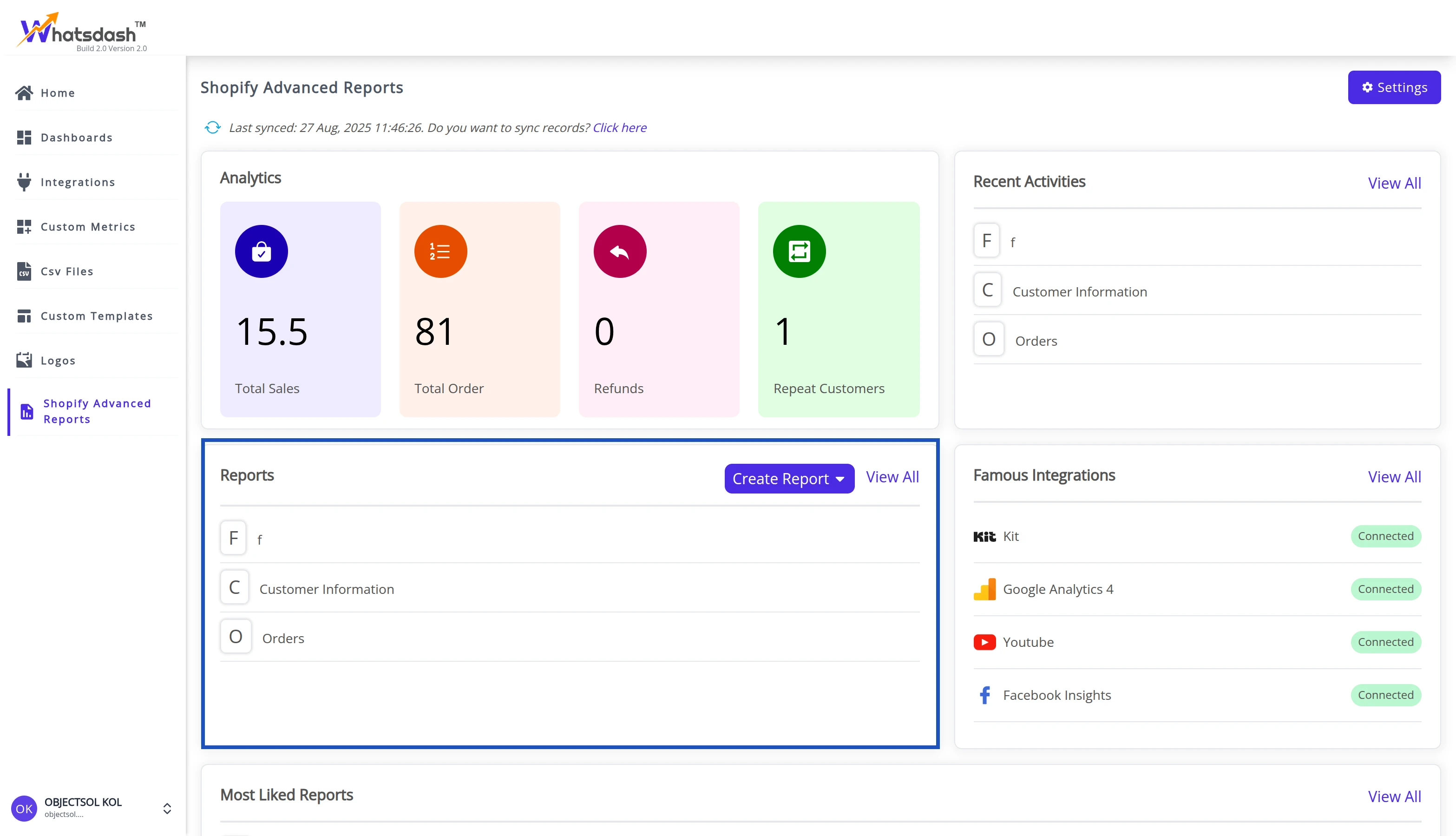The height and width of the screenshot is (836, 1456).
Task: Click the Youtube integration icon
Action: coord(984,642)
